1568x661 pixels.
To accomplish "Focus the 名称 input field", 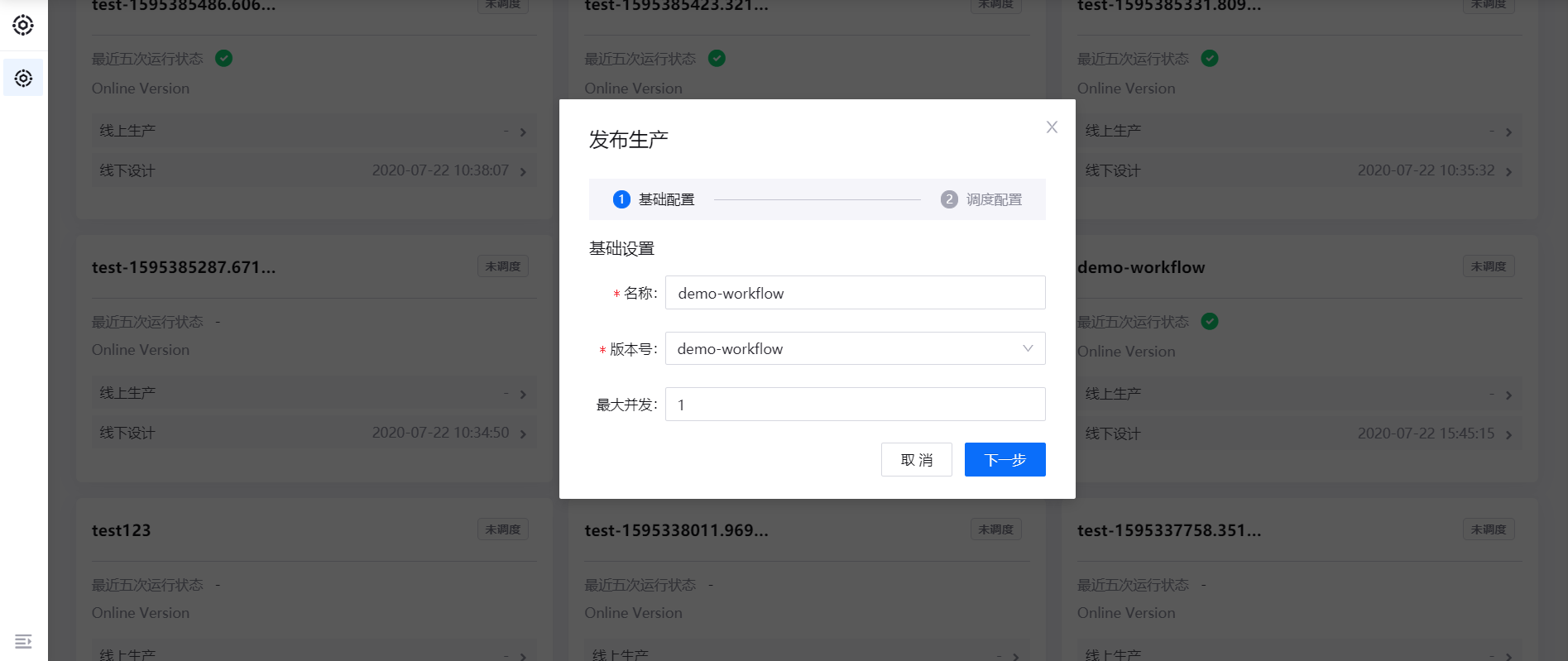I will 855,293.
